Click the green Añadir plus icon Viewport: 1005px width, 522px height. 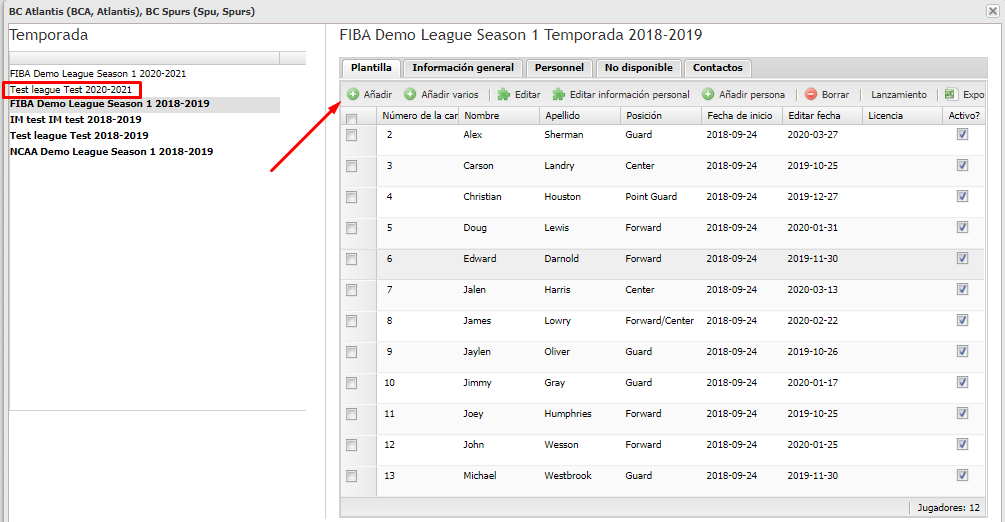[353, 94]
